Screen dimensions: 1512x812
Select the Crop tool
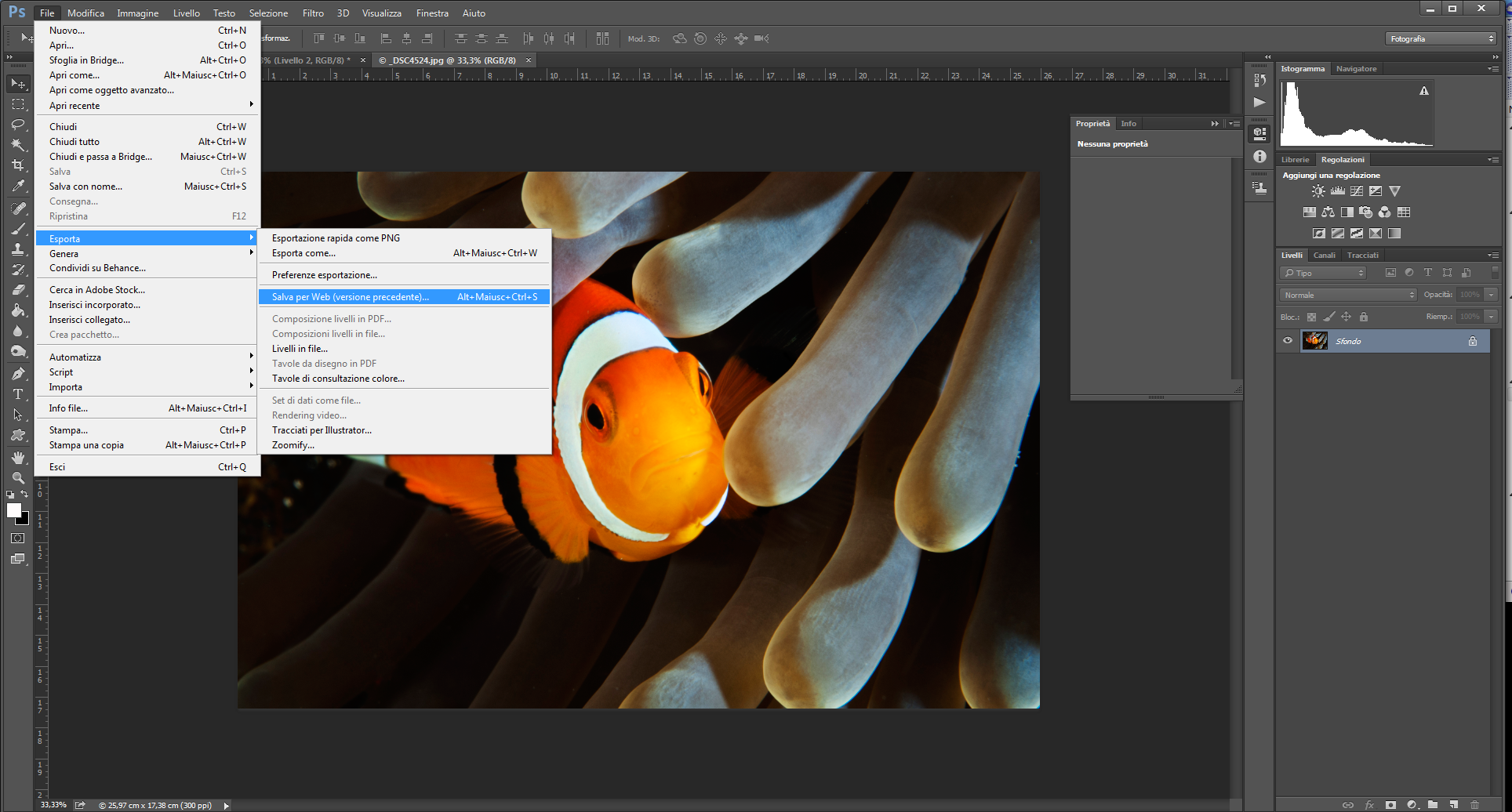[17, 165]
